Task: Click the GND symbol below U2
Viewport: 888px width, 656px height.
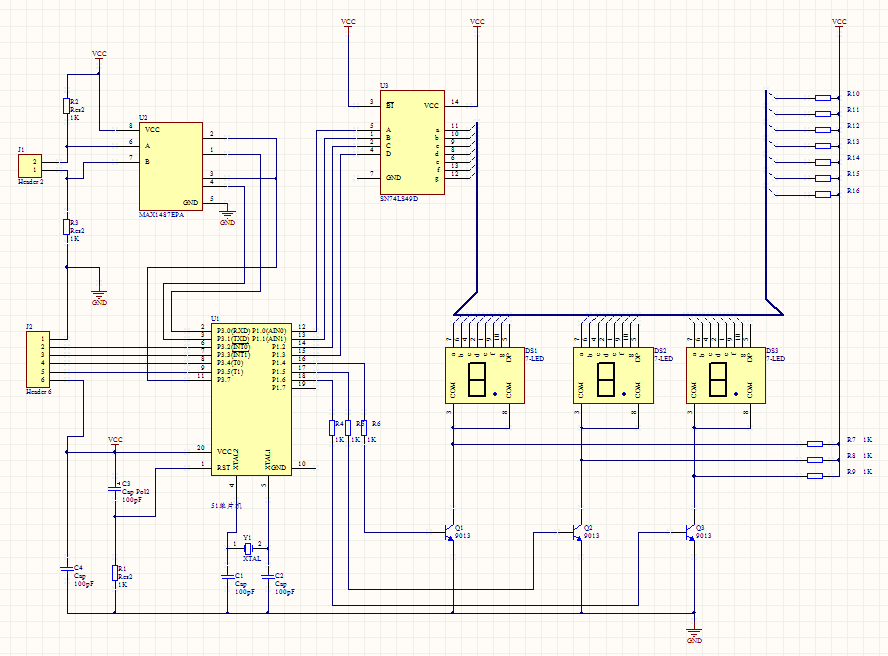Action: point(228,218)
